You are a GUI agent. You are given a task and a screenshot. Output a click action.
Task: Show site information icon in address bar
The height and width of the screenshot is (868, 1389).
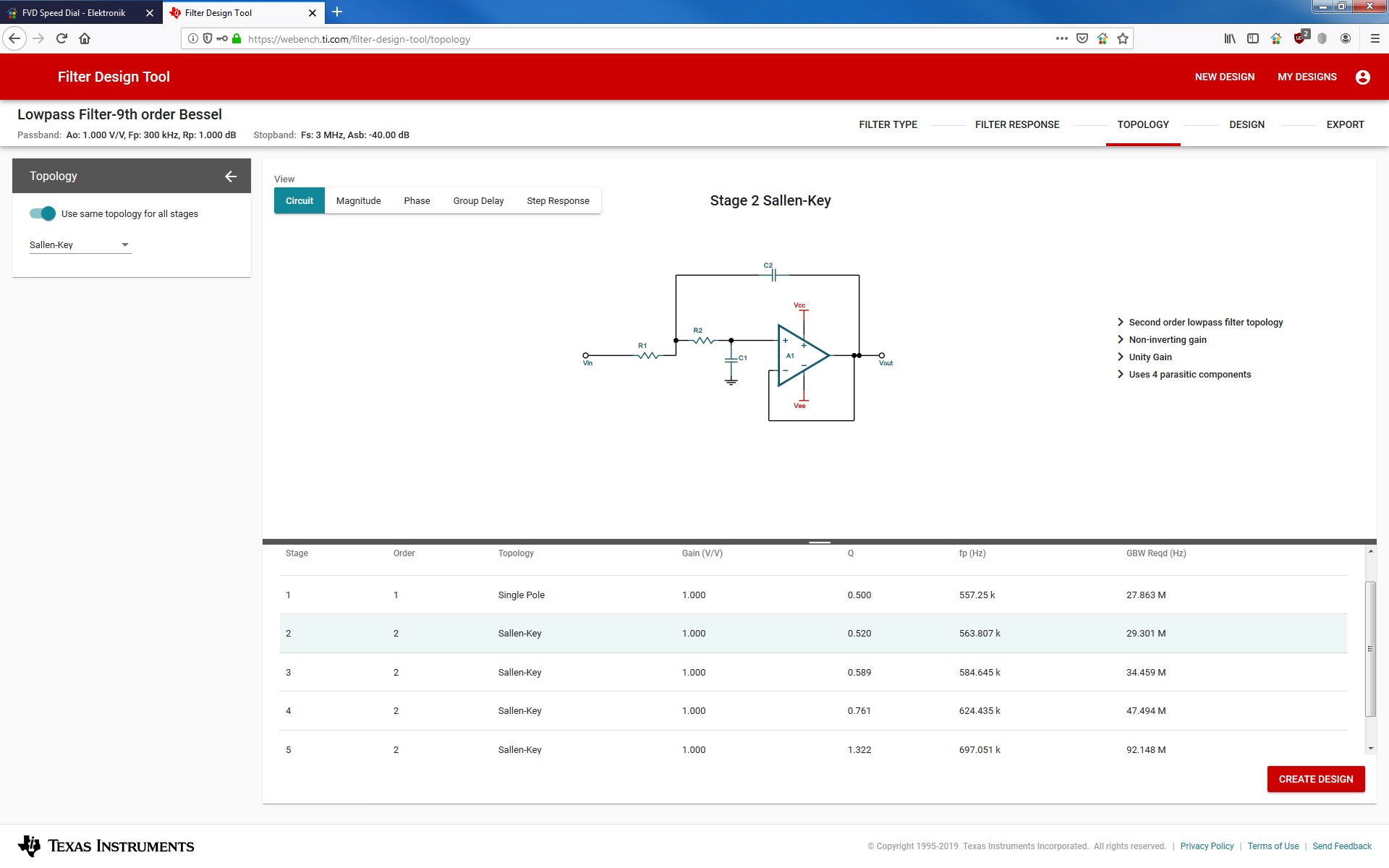tap(192, 39)
